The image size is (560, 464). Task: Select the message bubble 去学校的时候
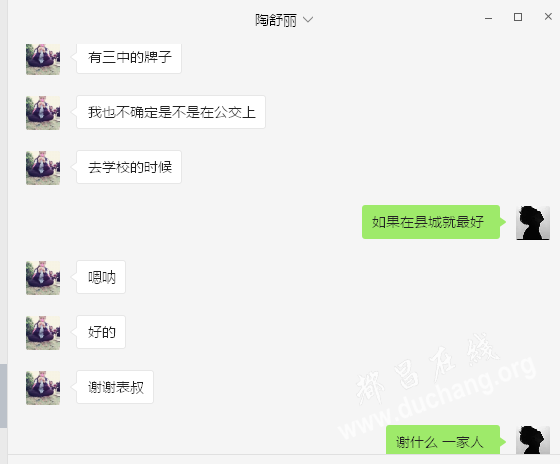coord(129,167)
